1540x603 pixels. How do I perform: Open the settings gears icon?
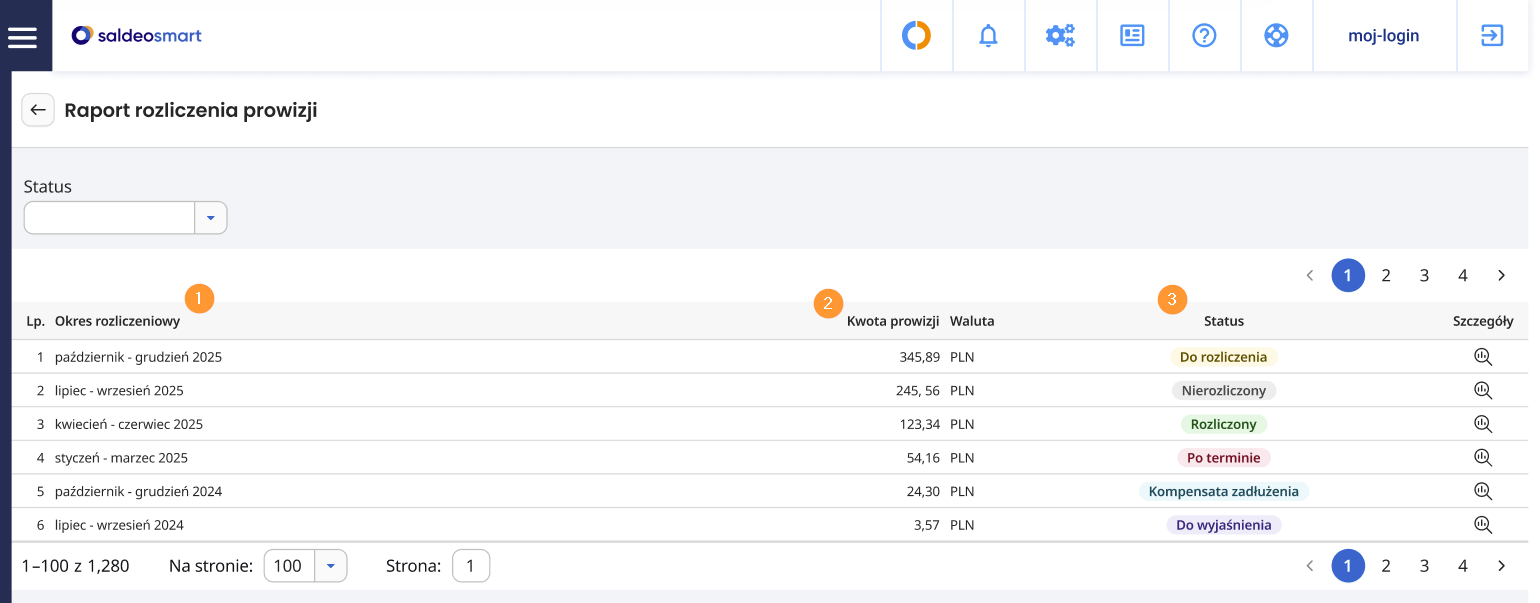click(x=1060, y=36)
